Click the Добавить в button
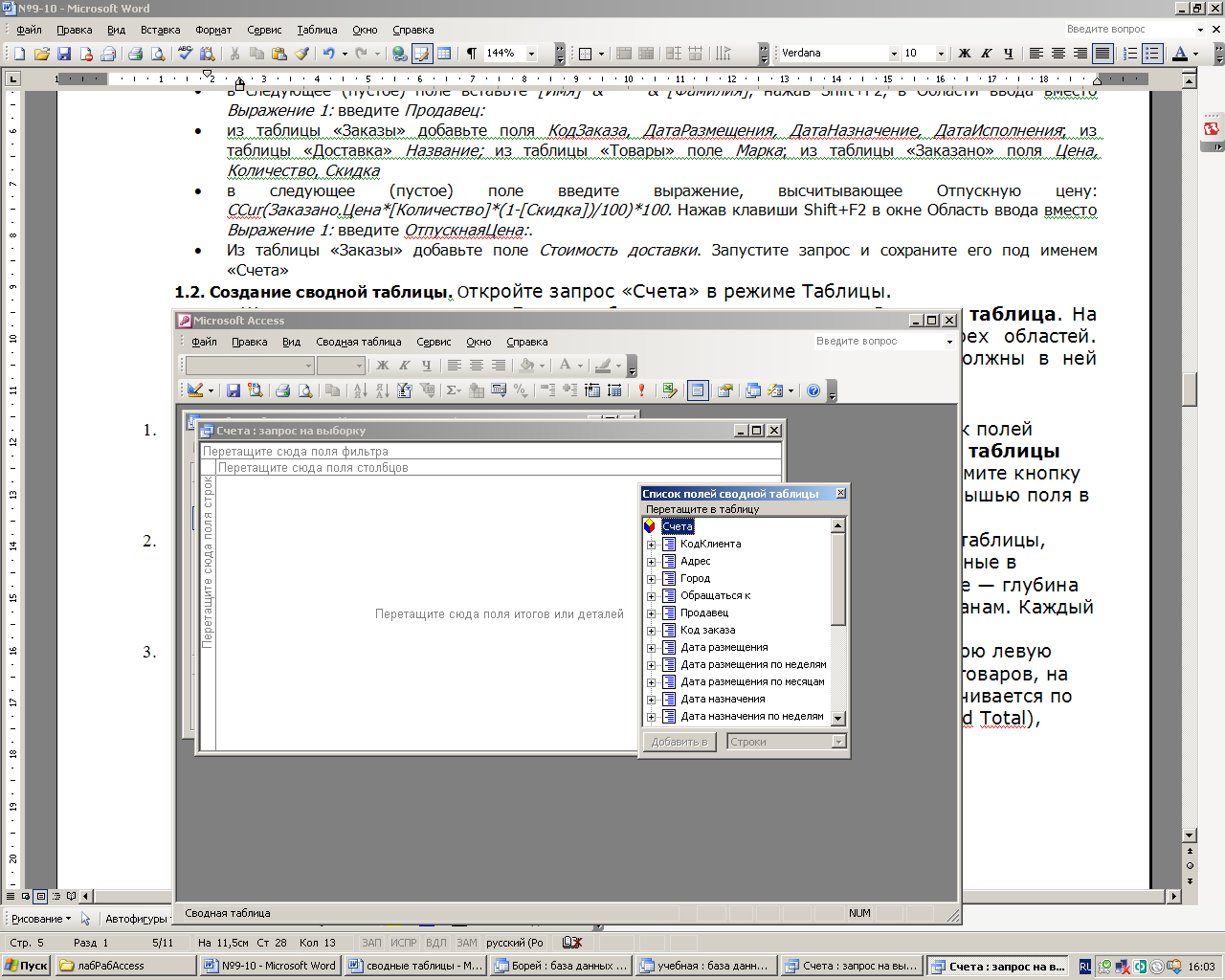 point(679,742)
